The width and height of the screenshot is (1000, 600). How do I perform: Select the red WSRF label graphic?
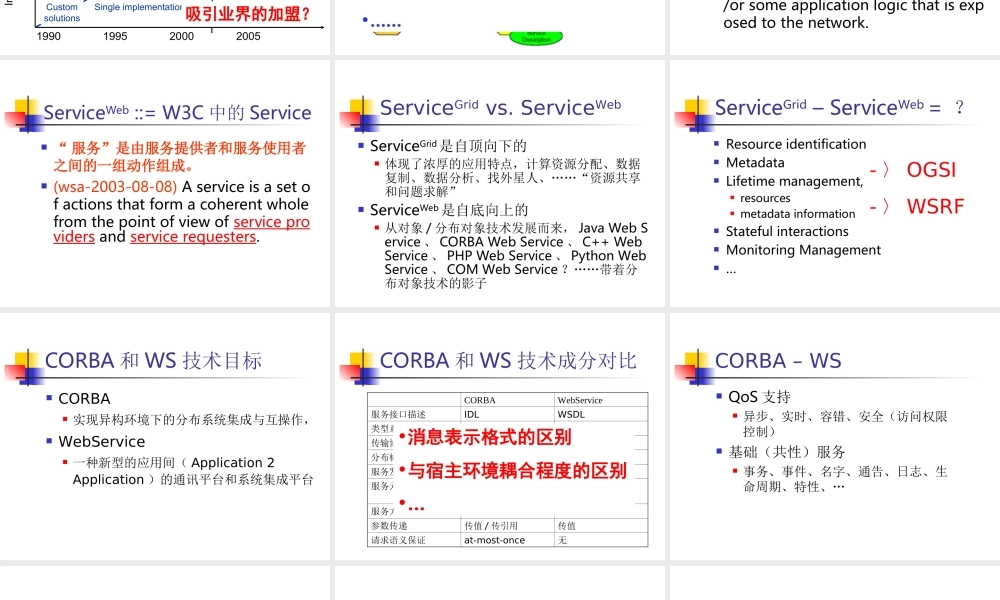tap(933, 207)
